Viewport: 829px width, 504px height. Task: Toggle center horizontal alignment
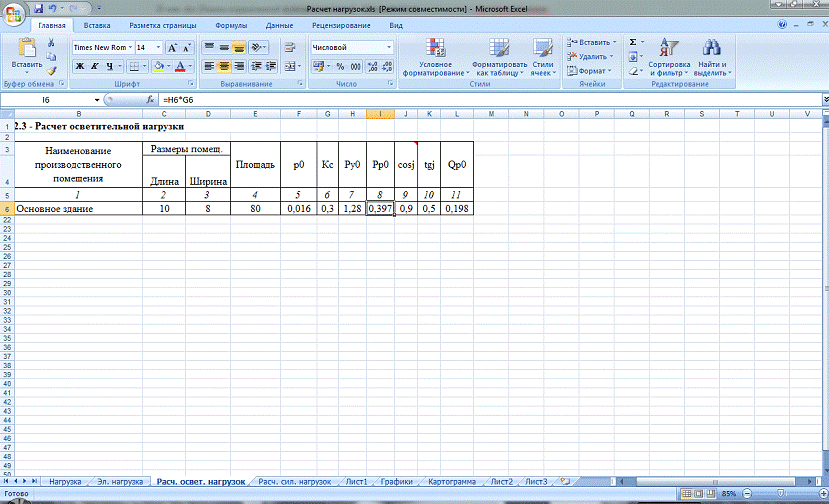224,66
